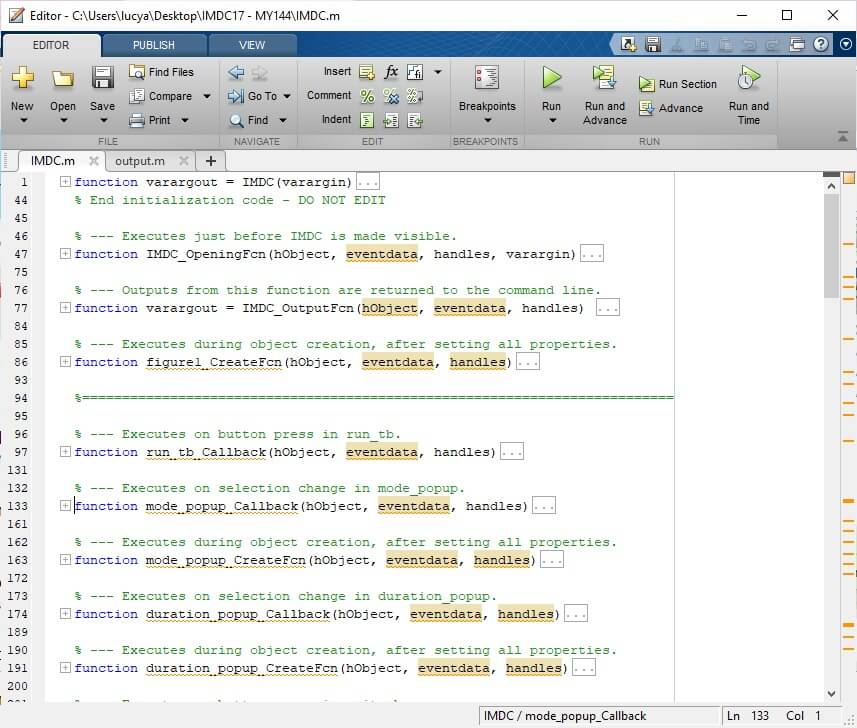This screenshot has height=728, width=857.
Task: Click the Advance button
Action: click(x=671, y=108)
